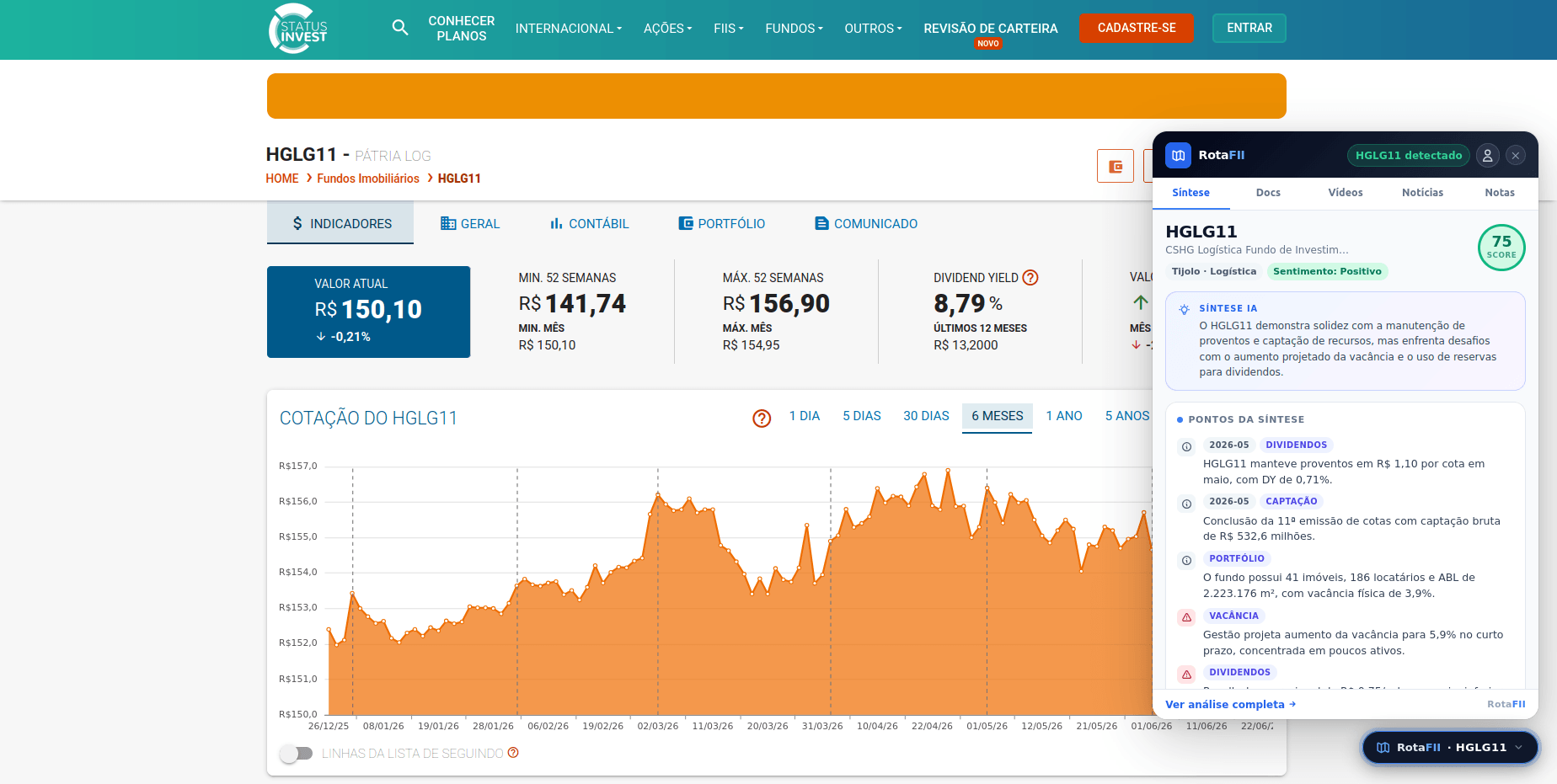Screen dimensions: 1557x784
Task: Click the PORTFÓLIO tag in pontos da síntese
Action: (x=1237, y=558)
